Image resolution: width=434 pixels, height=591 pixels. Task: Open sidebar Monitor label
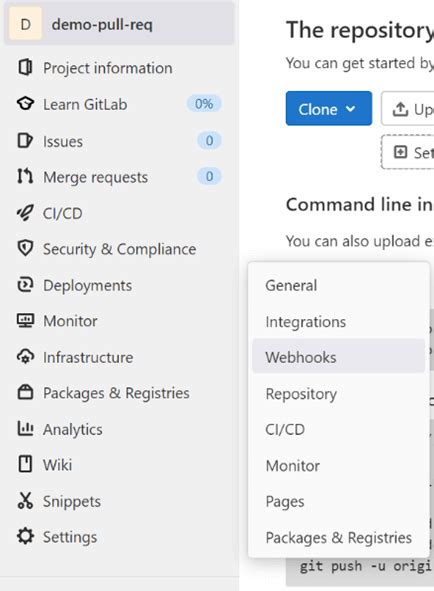click(x=70, y=321)
